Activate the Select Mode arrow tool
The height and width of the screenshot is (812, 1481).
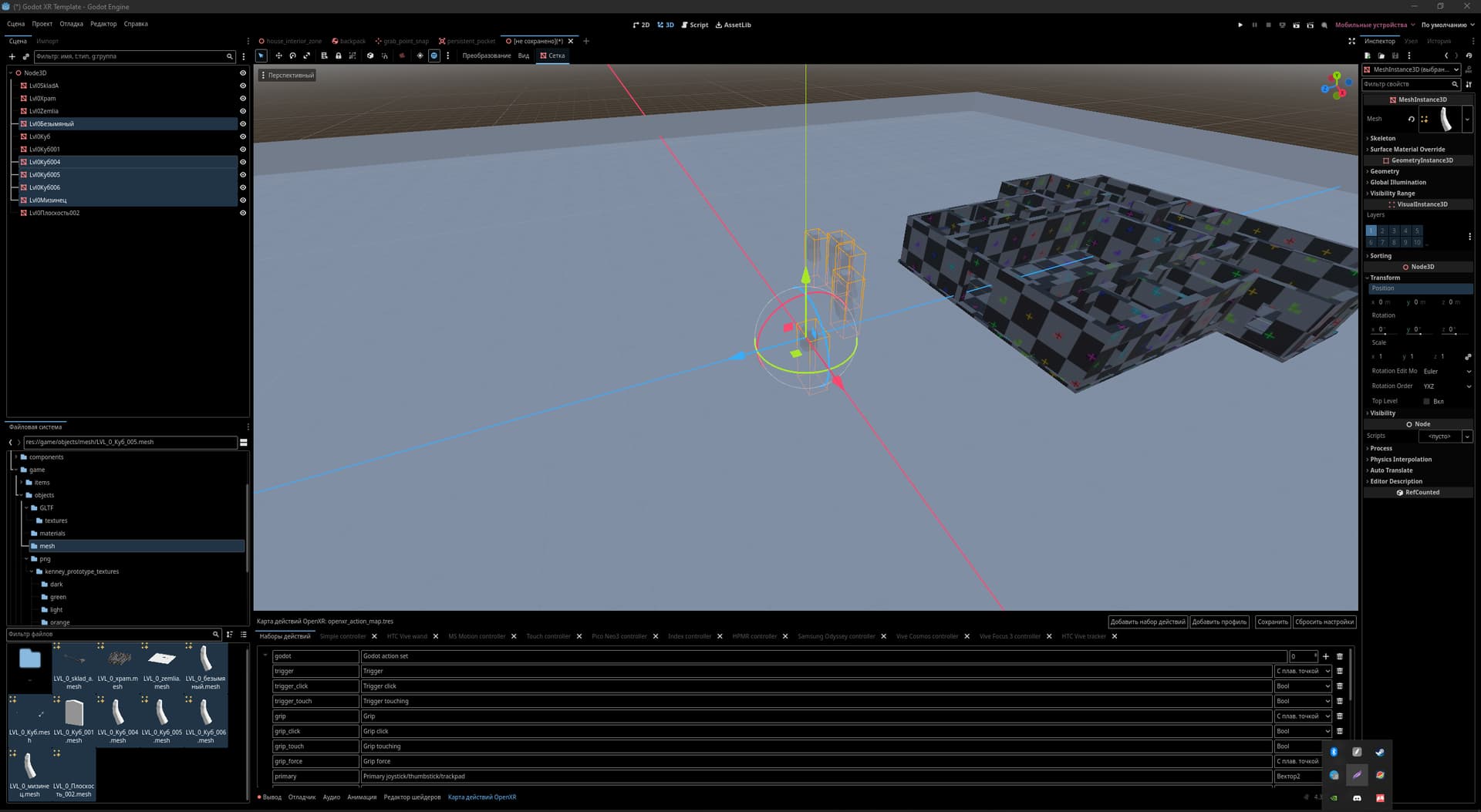coord(261,56)
